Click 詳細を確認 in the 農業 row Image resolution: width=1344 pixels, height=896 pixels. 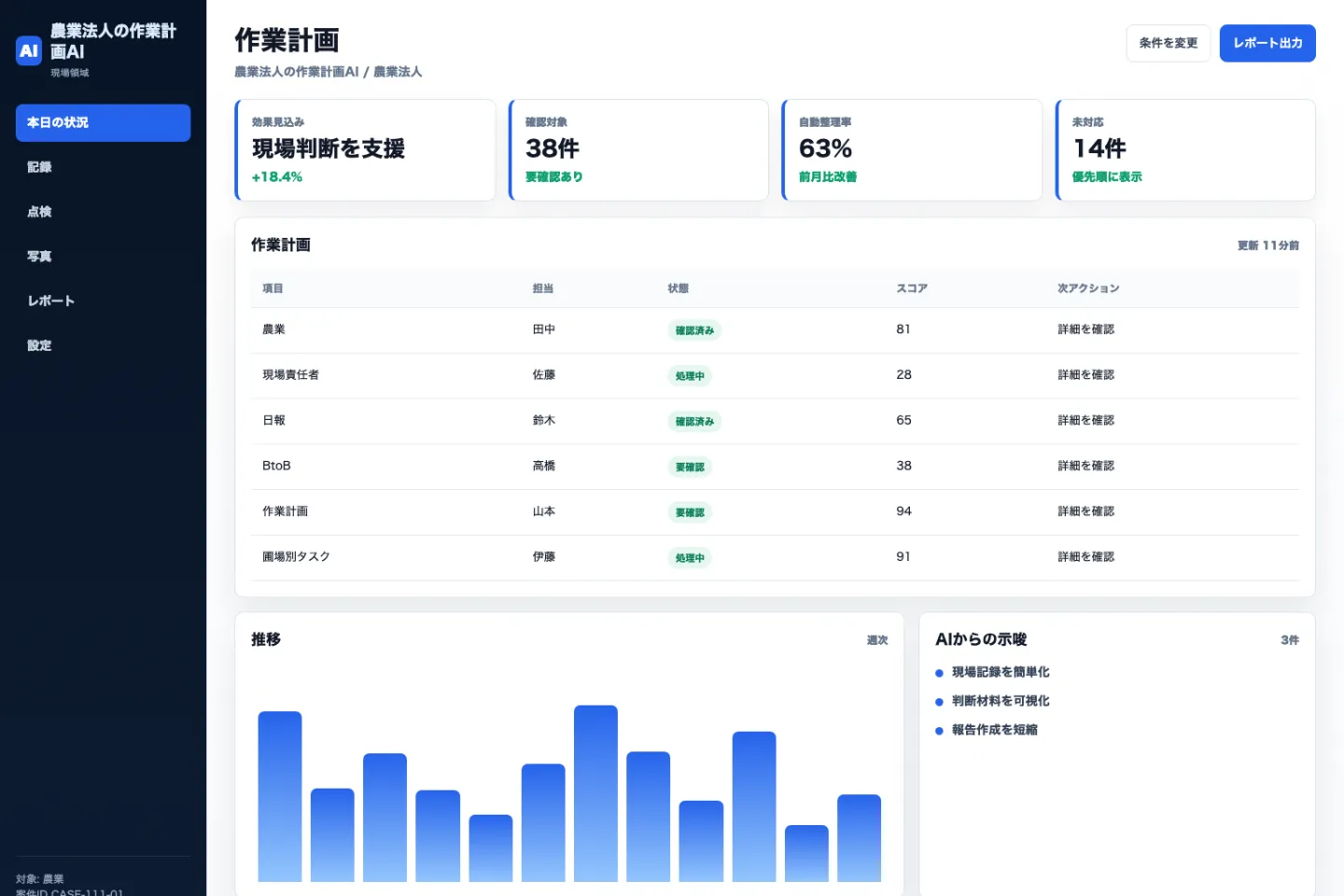point(1085,329)
